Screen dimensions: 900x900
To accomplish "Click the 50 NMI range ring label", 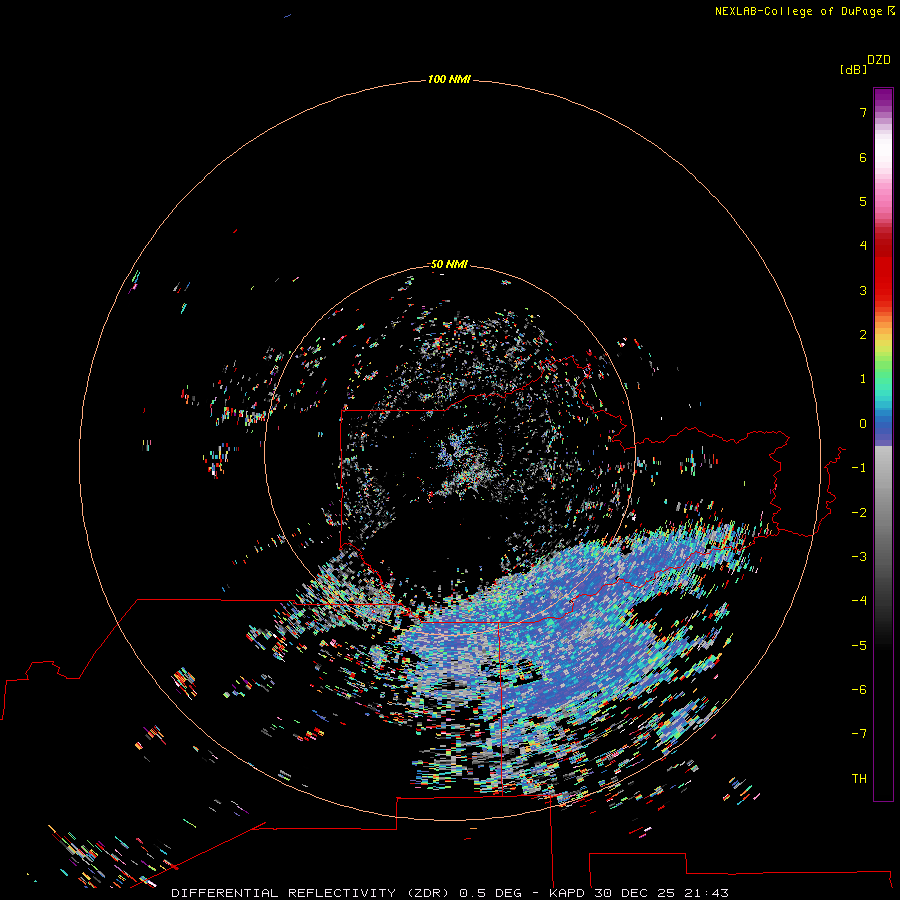I will [449, 264].
